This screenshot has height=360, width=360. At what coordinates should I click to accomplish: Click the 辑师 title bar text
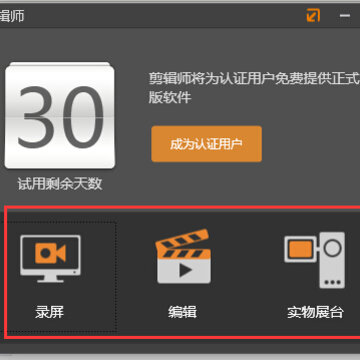[x=12, y=16]
